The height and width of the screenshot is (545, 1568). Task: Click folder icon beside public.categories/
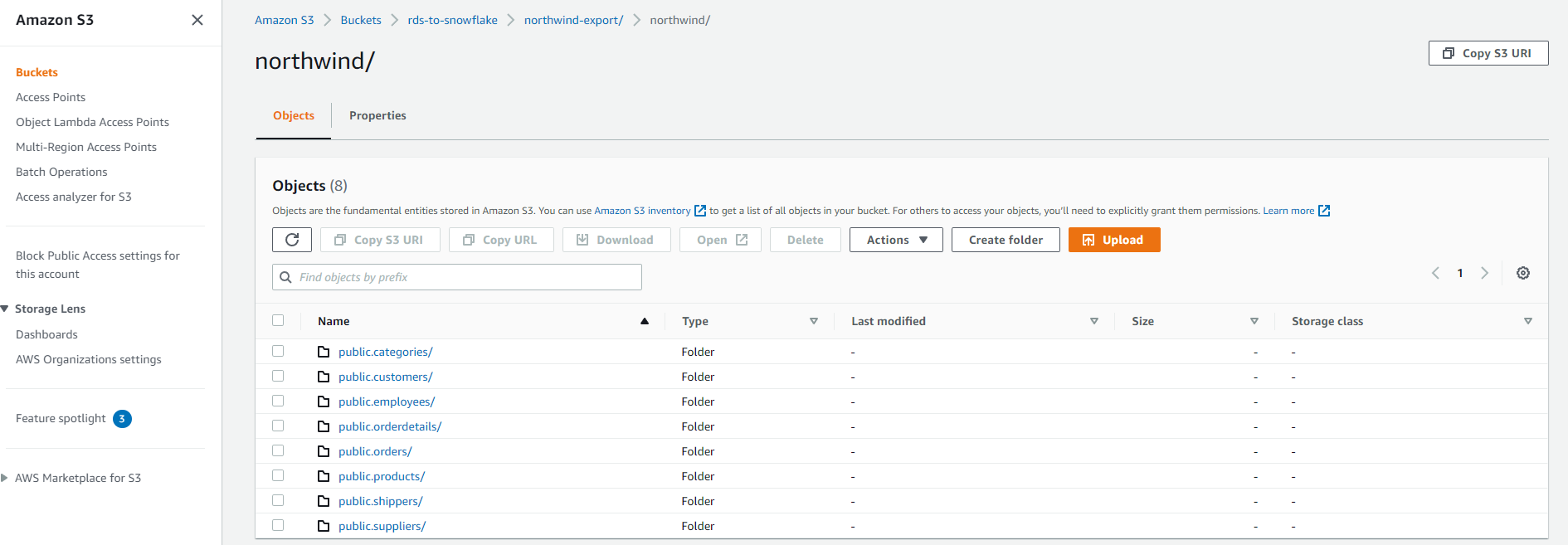tap(324, 352)
